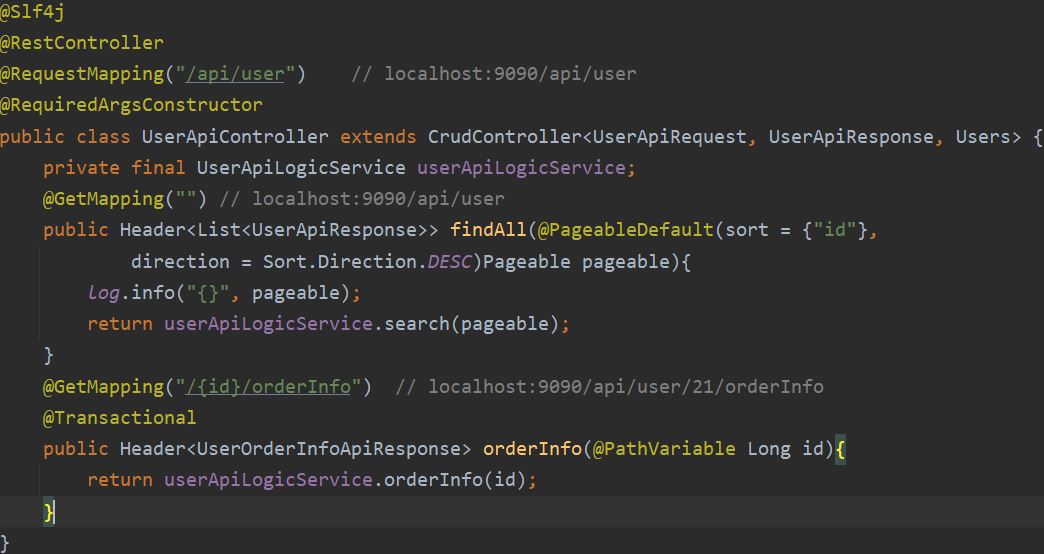The height and width of the screenshot is (554, 1044).
Task: Click the @Transactional annotation
Action: [120, 417]
